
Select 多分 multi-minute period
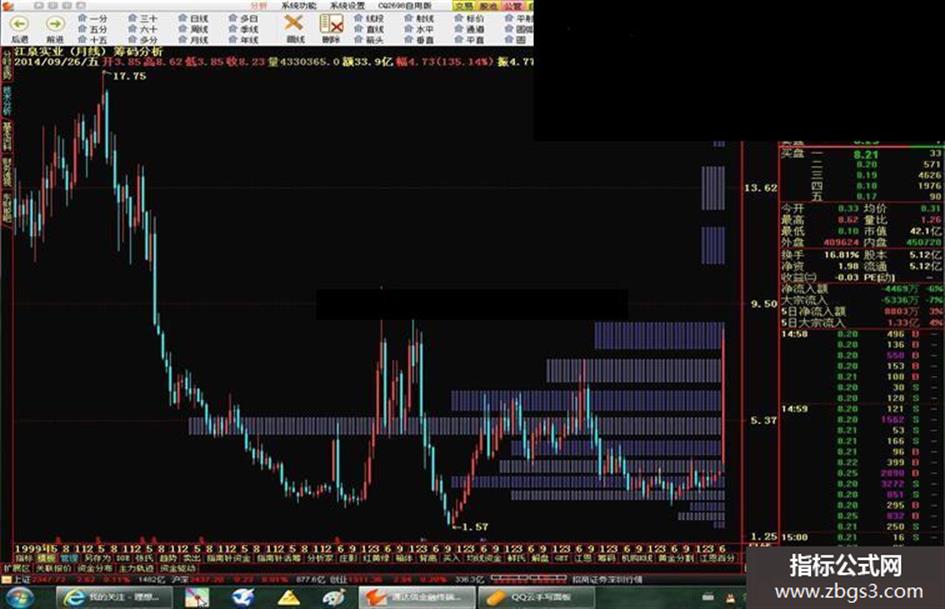[x=143, y=40]
